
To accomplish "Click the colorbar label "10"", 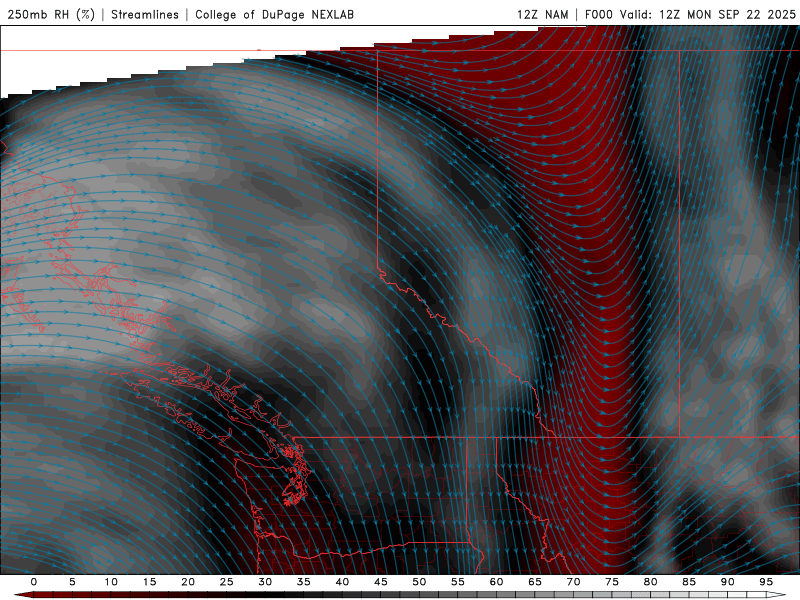I will (x=111, y=582).
